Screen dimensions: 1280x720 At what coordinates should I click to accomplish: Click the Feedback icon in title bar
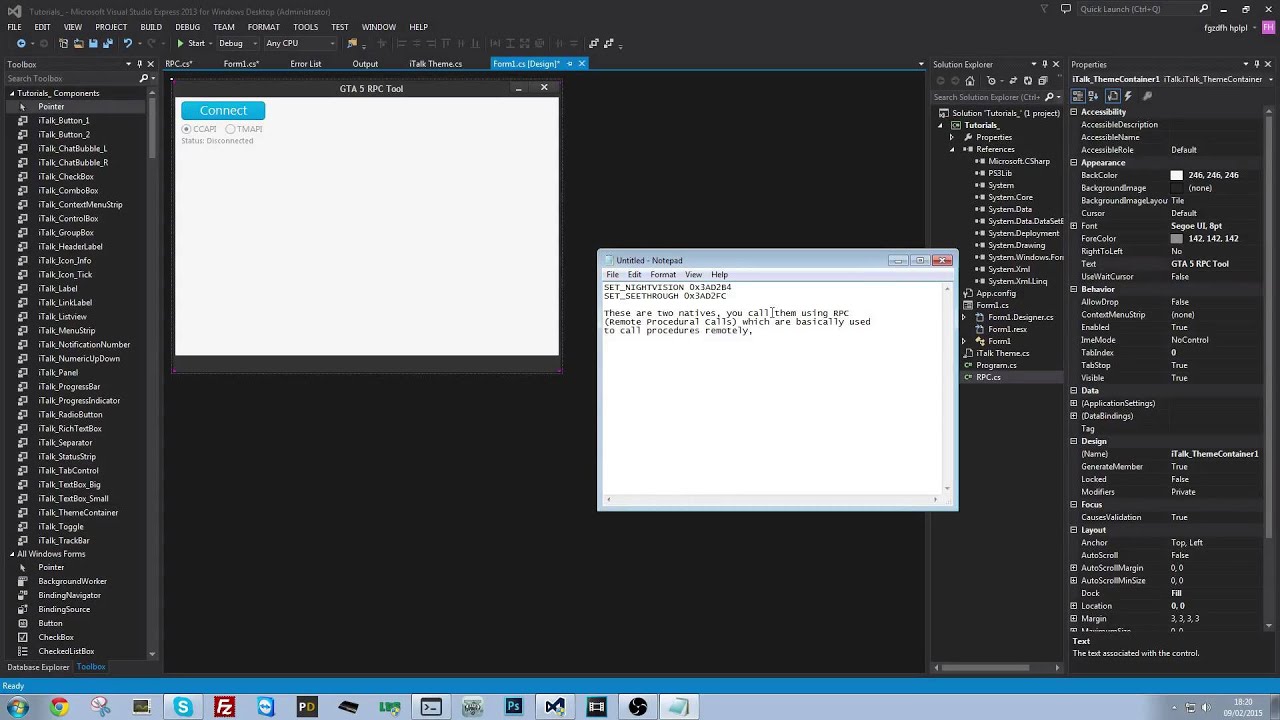[x=1066, y=9]
